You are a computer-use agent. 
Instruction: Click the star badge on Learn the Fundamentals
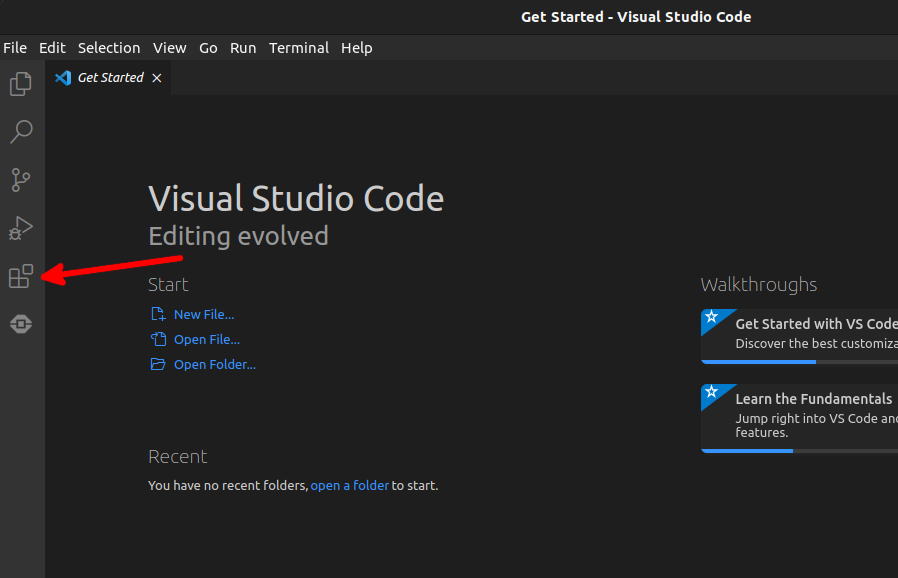(711, 392)
